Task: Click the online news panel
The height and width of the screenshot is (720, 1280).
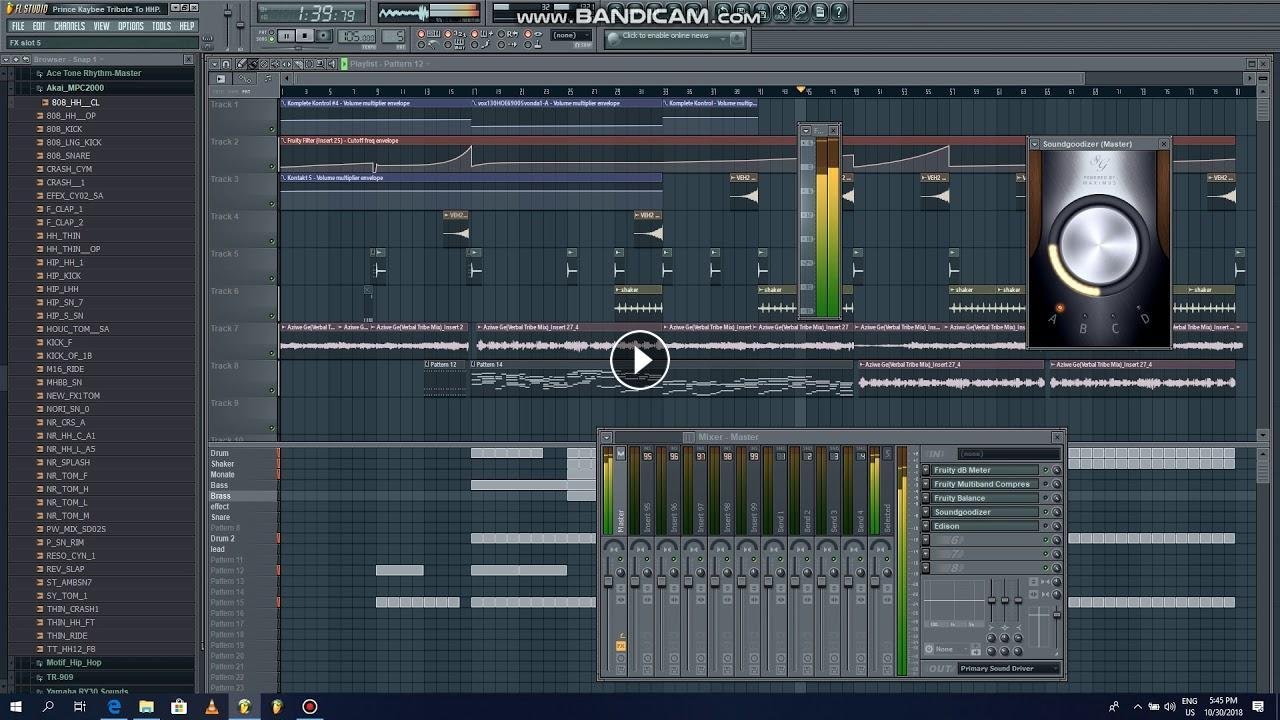Action: (x=676, y=37)
